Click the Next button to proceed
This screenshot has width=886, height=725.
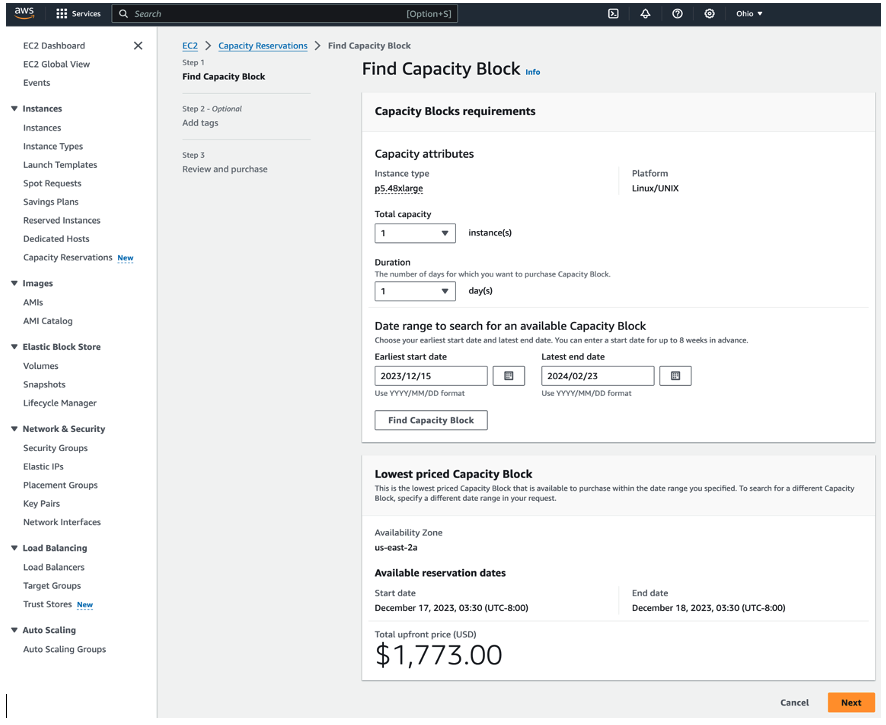pyautogui.click(x=851, y=703)
